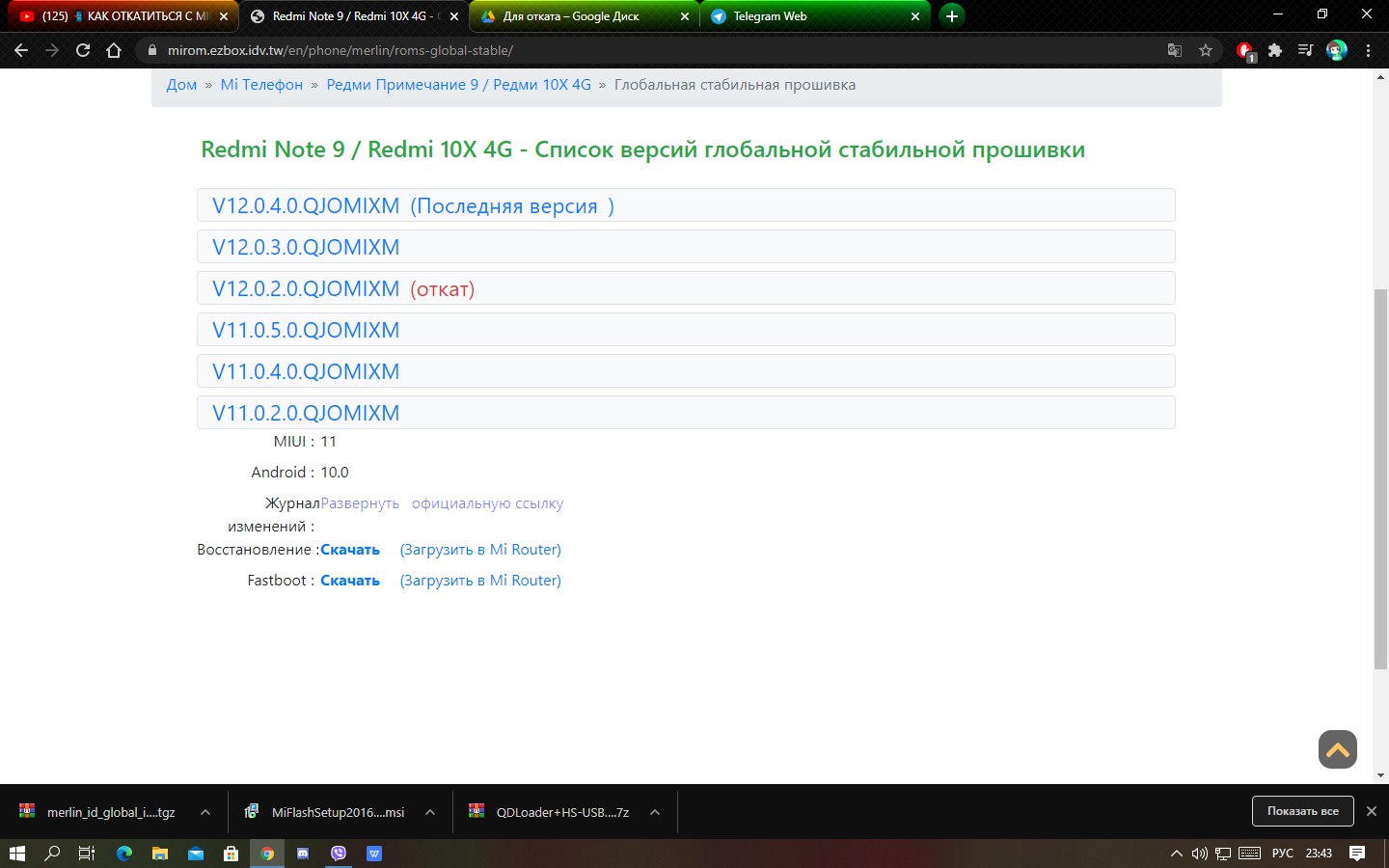Open the WPS Writer taskbar icon
Image resolution: width=1389 pixels, height=868 pixels.
374,854
